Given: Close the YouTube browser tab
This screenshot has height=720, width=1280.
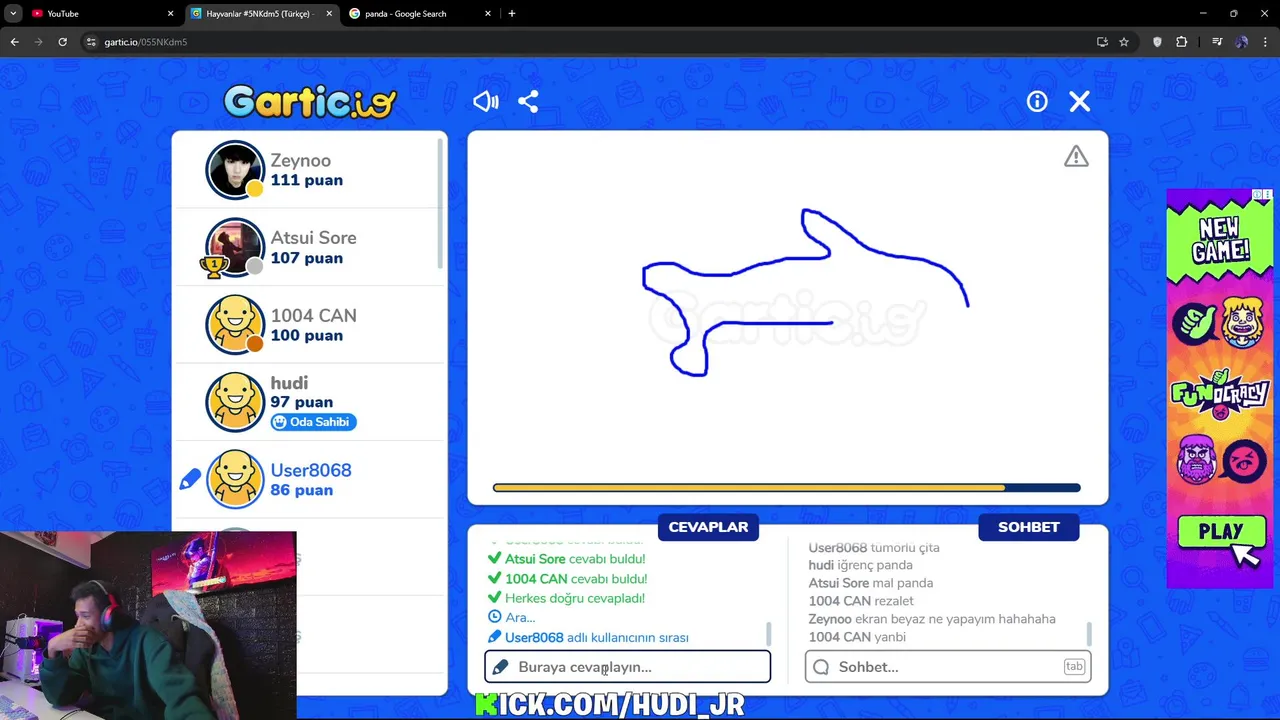Looking at the screenshot, I should point(170,14).
